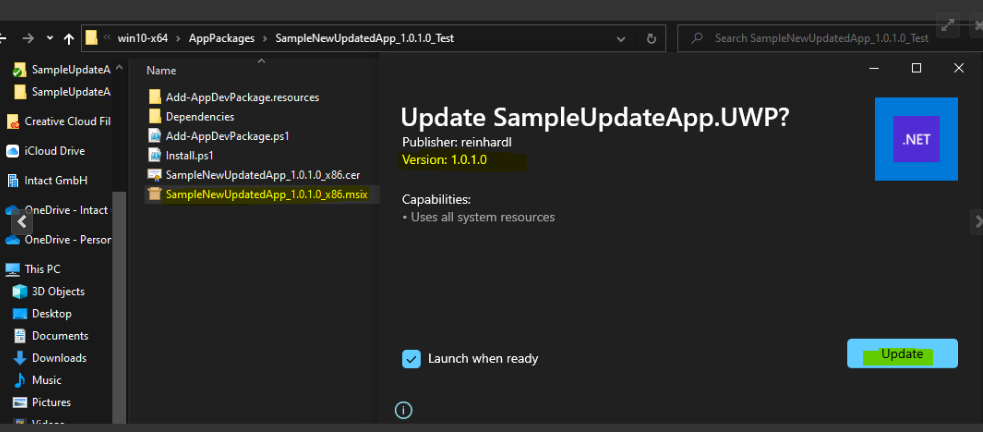This screenshot has width=983, height=432.
Task: Select SampleNewUpdatedApp_1.0.1.0_x86.cer certificate
Action: [x=263, y=175]
